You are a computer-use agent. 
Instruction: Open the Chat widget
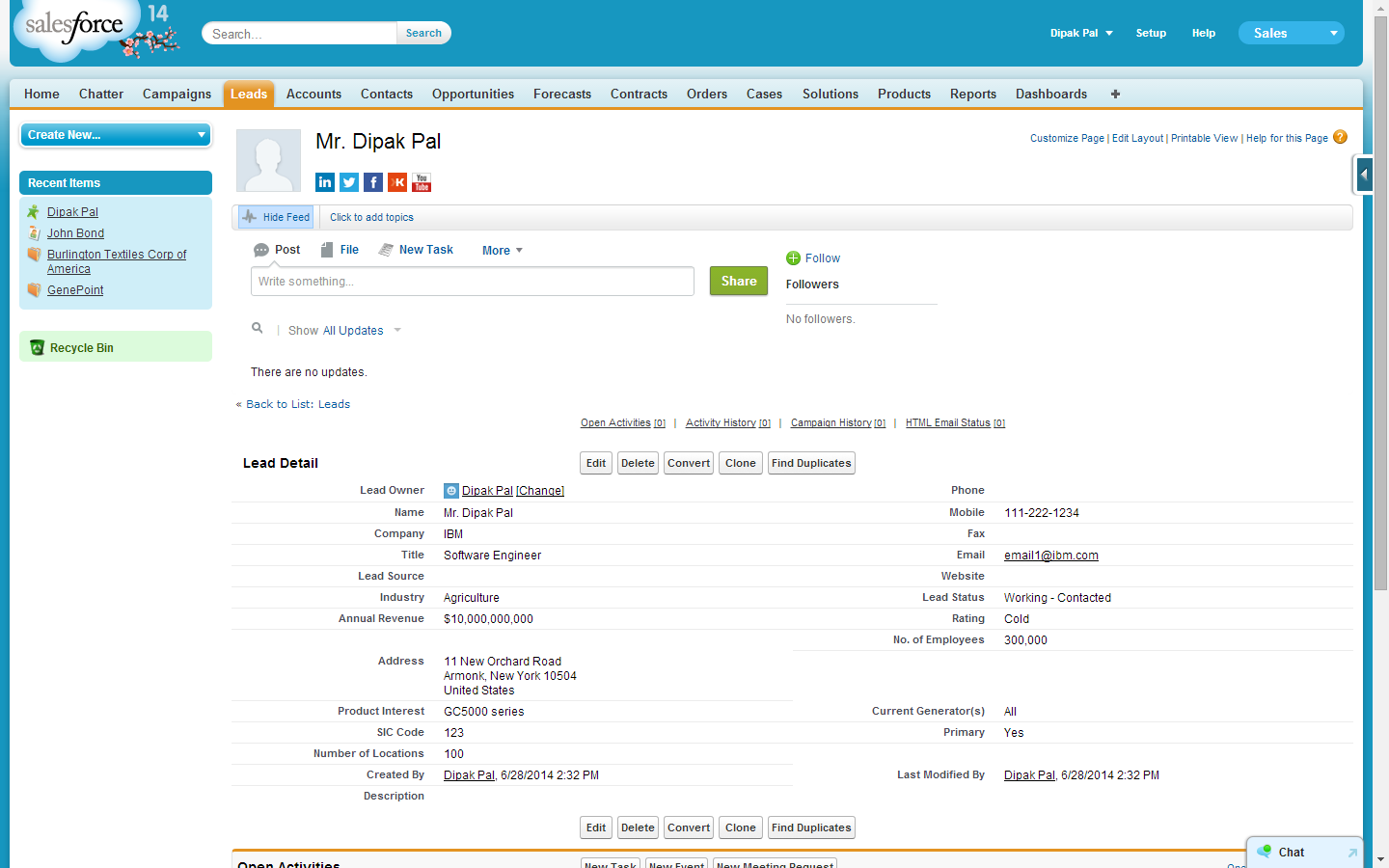coord(1304,853)
